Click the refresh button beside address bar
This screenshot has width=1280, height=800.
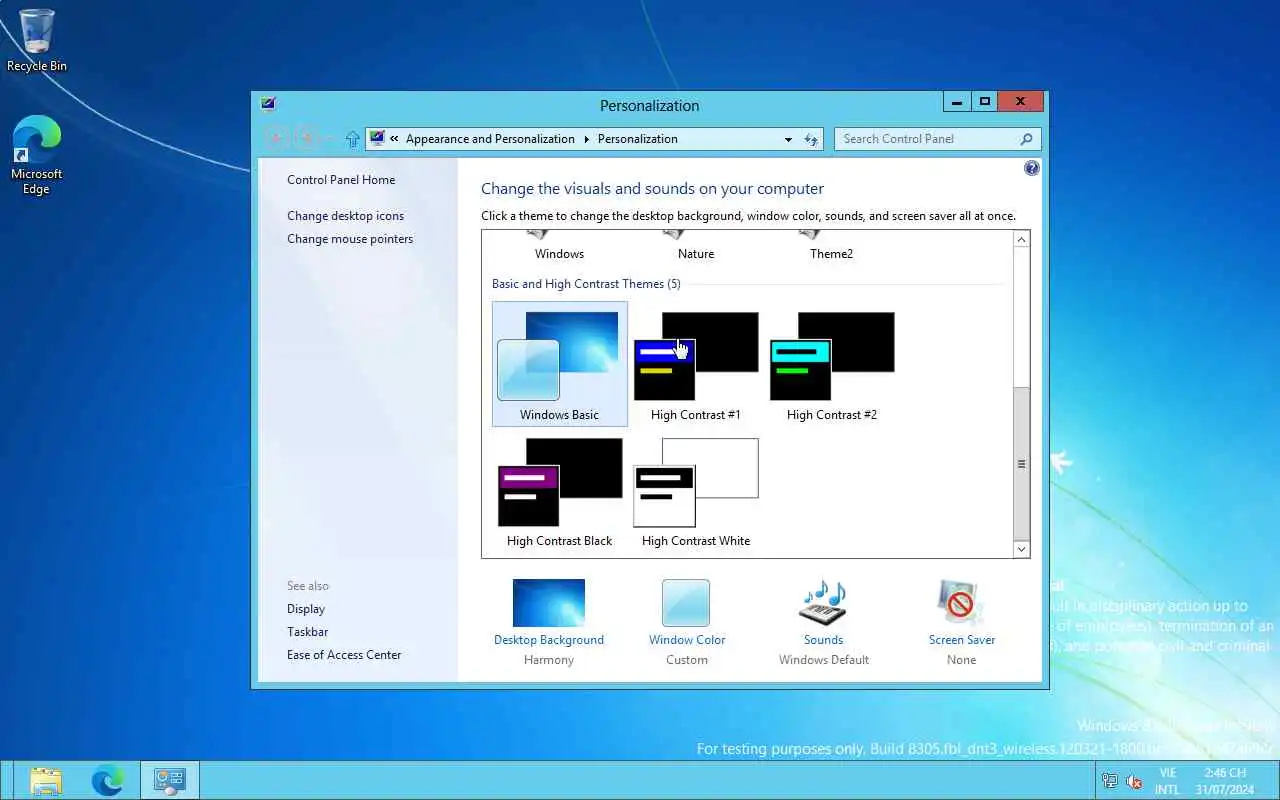(x=811, y=139)
